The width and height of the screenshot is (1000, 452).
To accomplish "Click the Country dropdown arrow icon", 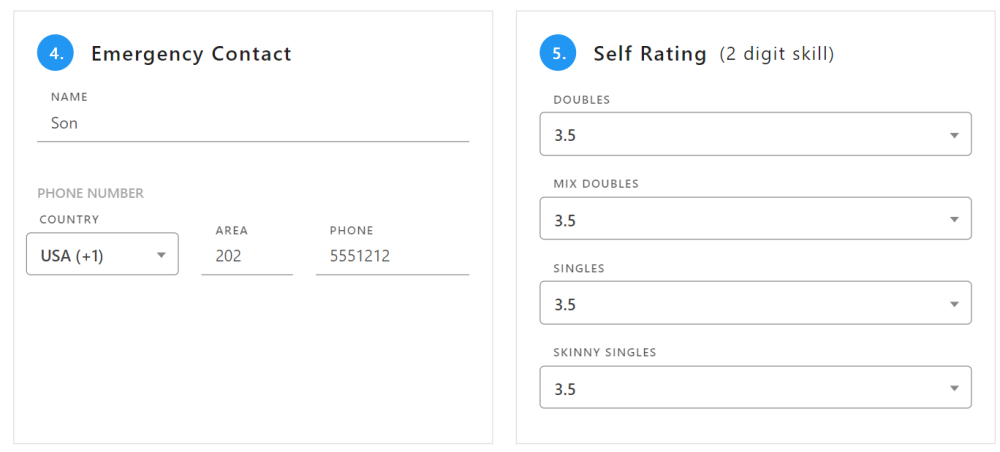I will coord(161,255).
